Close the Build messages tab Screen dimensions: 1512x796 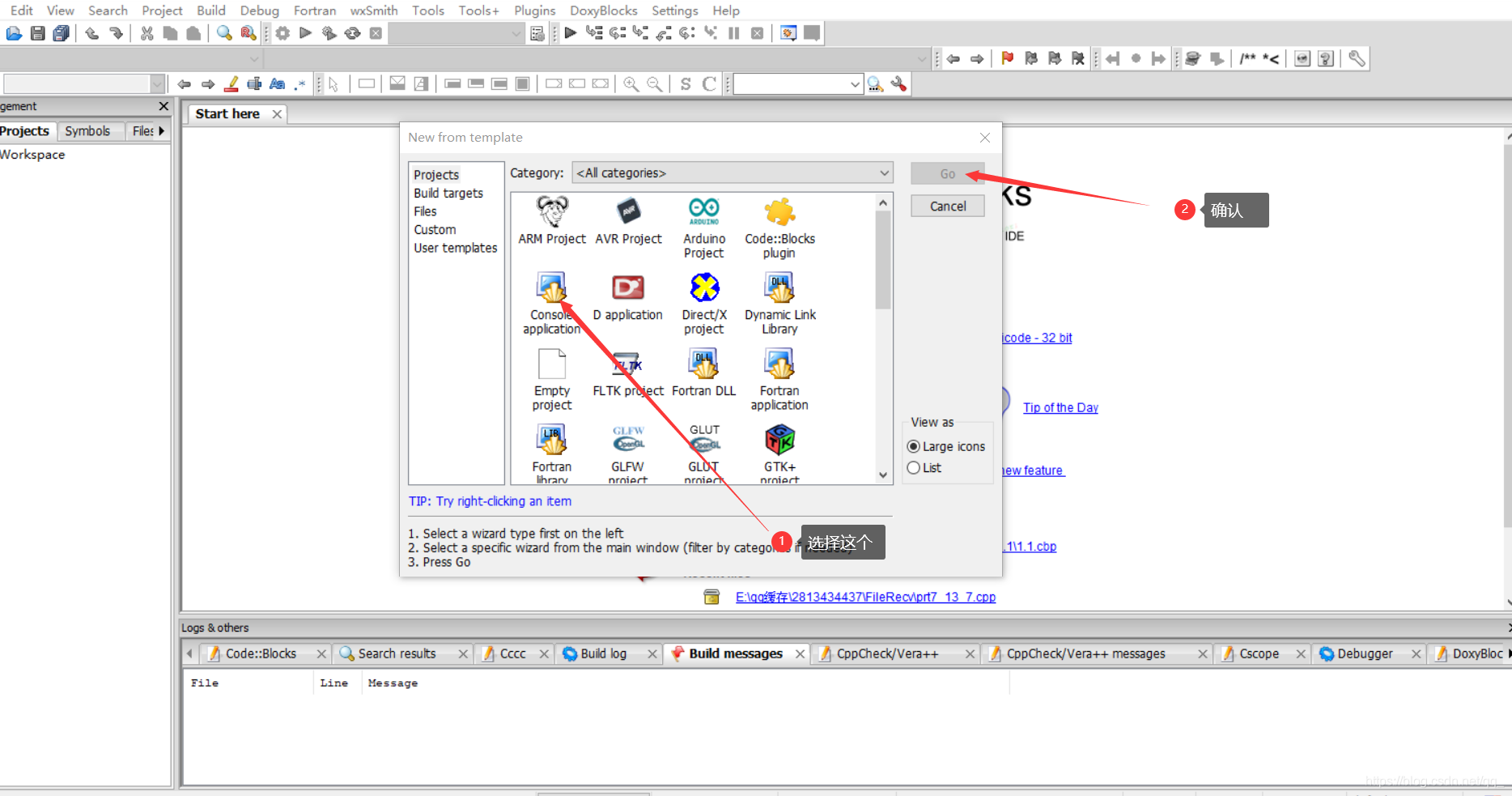800,653
